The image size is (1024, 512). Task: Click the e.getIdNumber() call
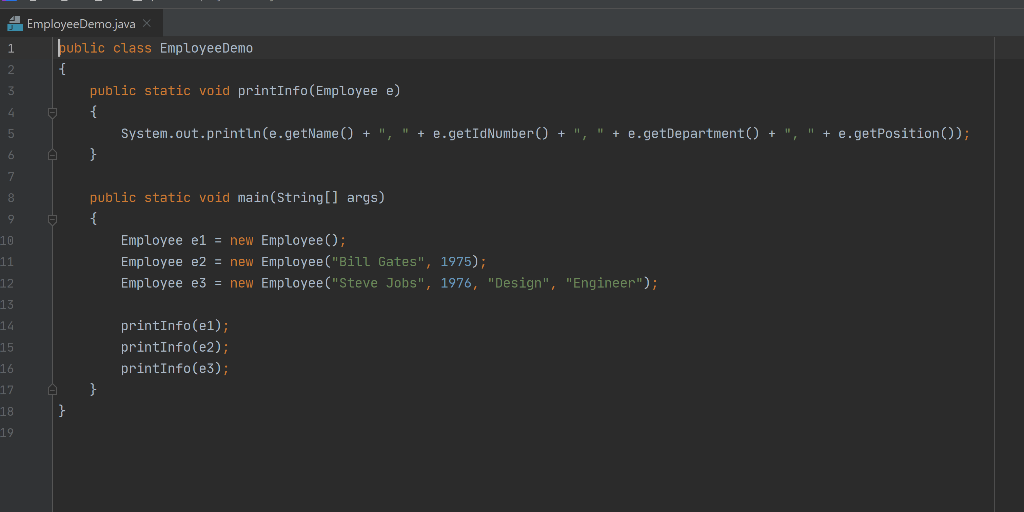point(490,134)
